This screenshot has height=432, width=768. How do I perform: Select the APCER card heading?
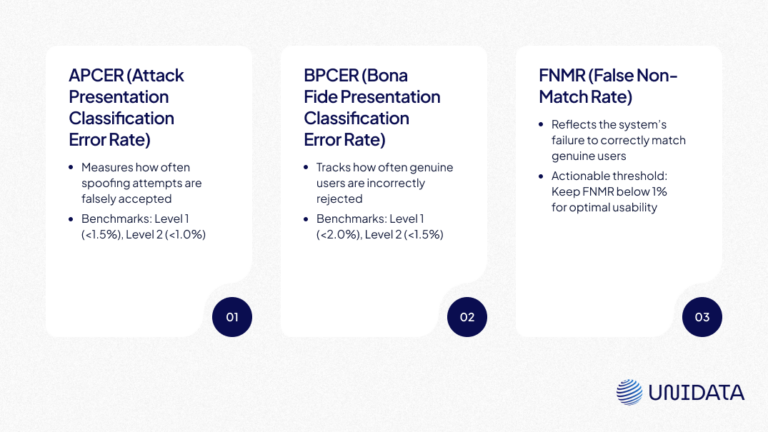[x=126, y=107]
